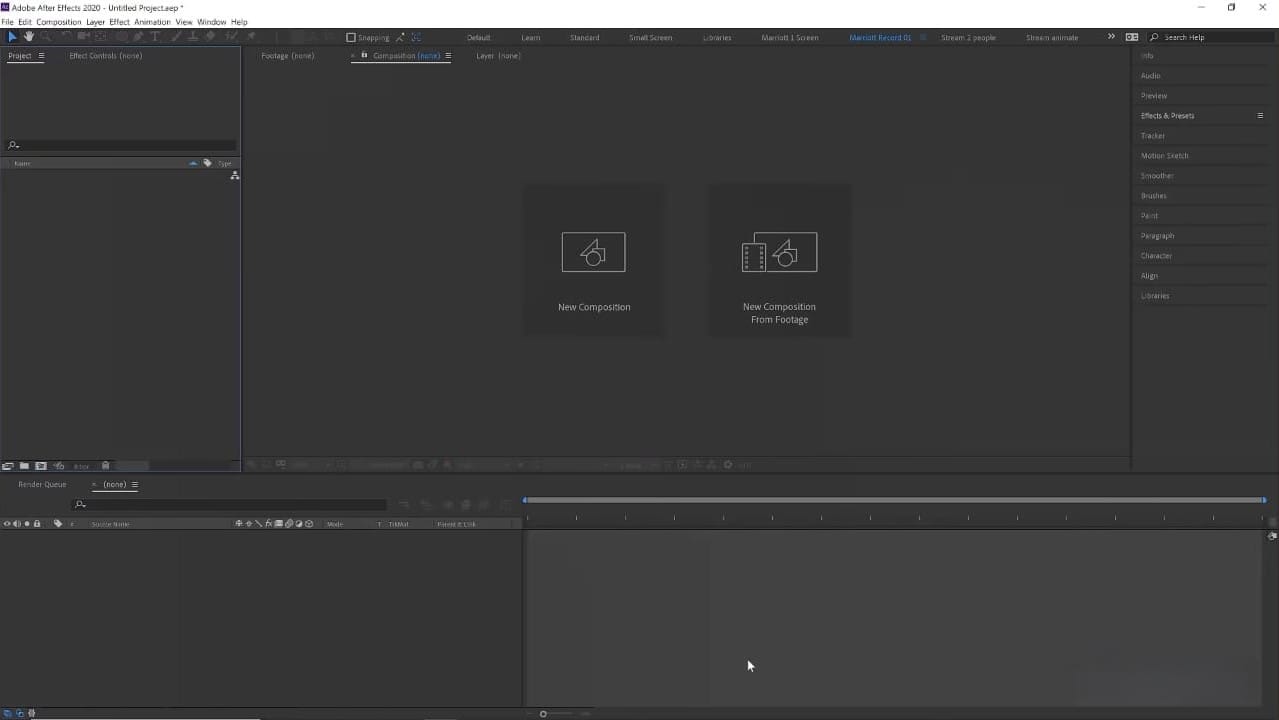
Task: Select the Selection arrow tool
Action: pos(12,37)
